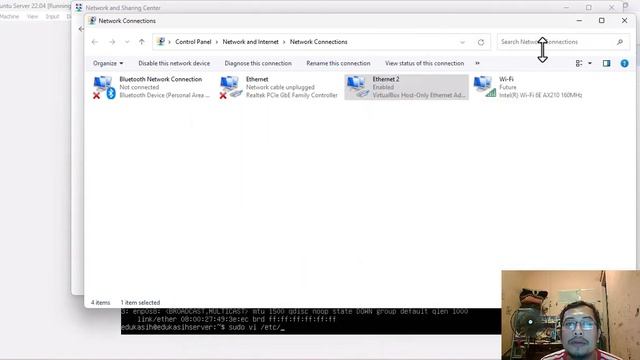The image size is (640, 360).
Task: Click 'Network cable unplugged' status text
Action: [280, 87]
